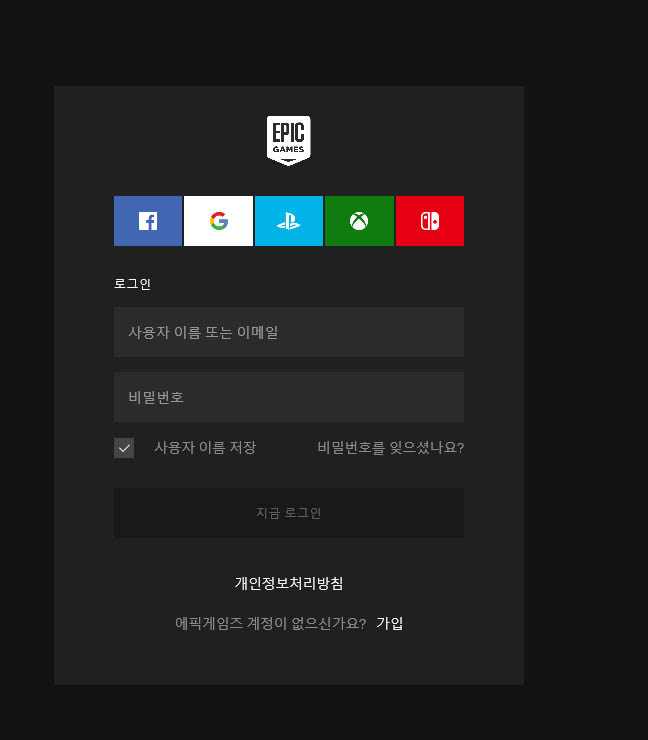Screen dimensions: 648x740
Task: Sign in with the Facebook icon
Action: click(x=148, y=221)
